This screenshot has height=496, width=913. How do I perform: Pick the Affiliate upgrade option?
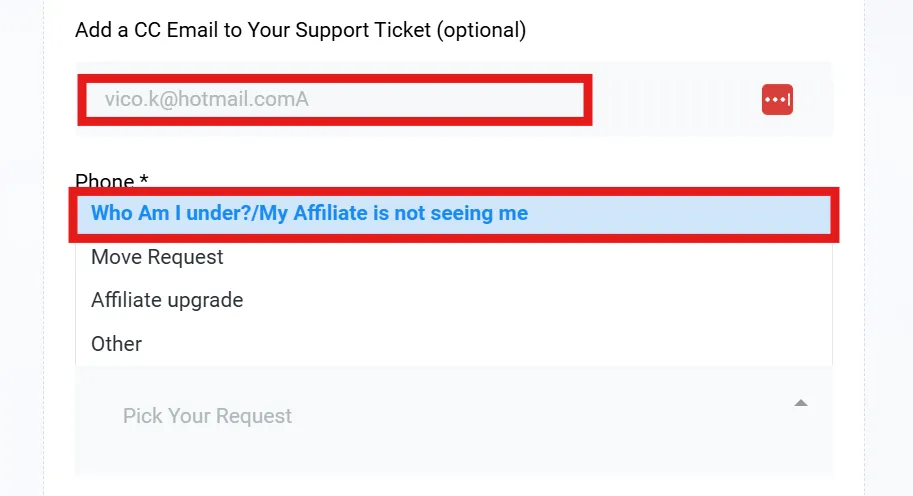454,300
